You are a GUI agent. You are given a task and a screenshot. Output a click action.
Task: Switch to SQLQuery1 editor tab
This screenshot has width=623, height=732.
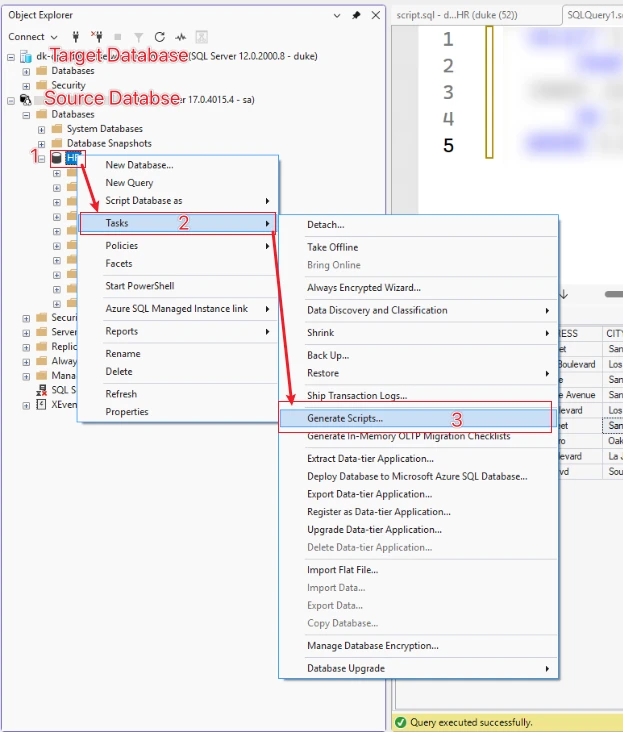tap(593, 15)
